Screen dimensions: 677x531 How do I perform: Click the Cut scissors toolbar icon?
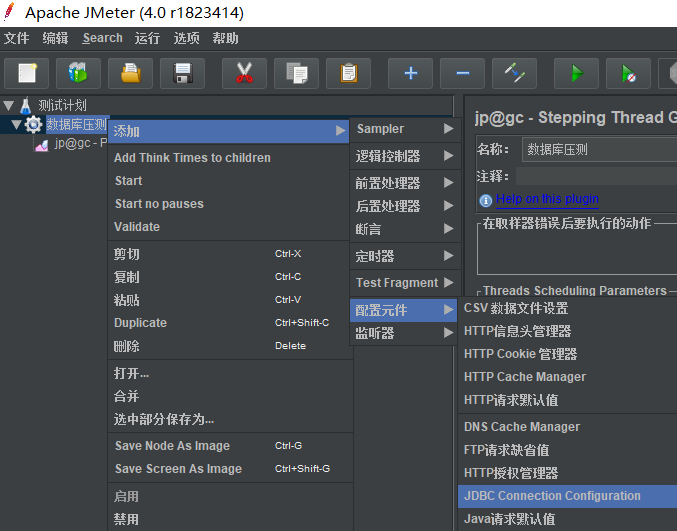pyautogui.click(x=244, y=73)
